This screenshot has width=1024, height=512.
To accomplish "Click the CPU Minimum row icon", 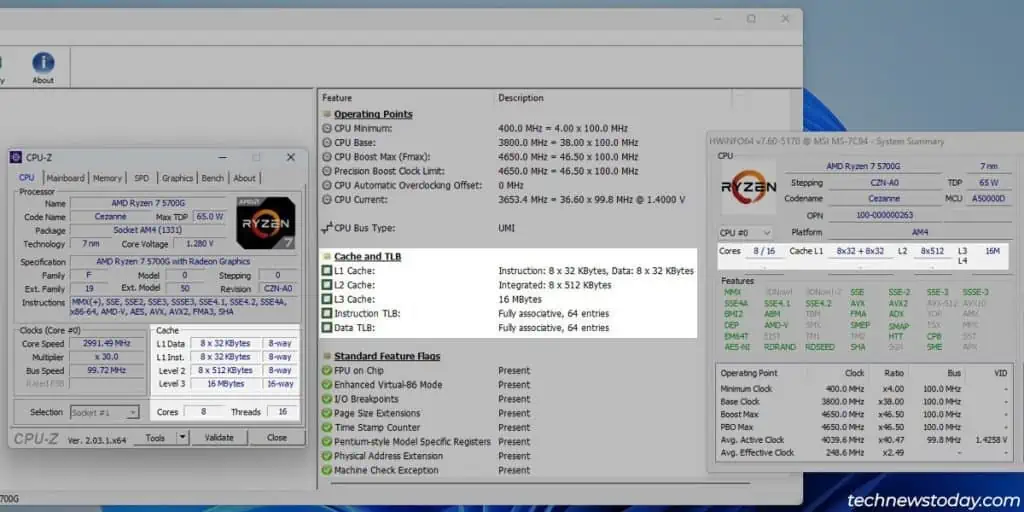I will coord(327,129).
